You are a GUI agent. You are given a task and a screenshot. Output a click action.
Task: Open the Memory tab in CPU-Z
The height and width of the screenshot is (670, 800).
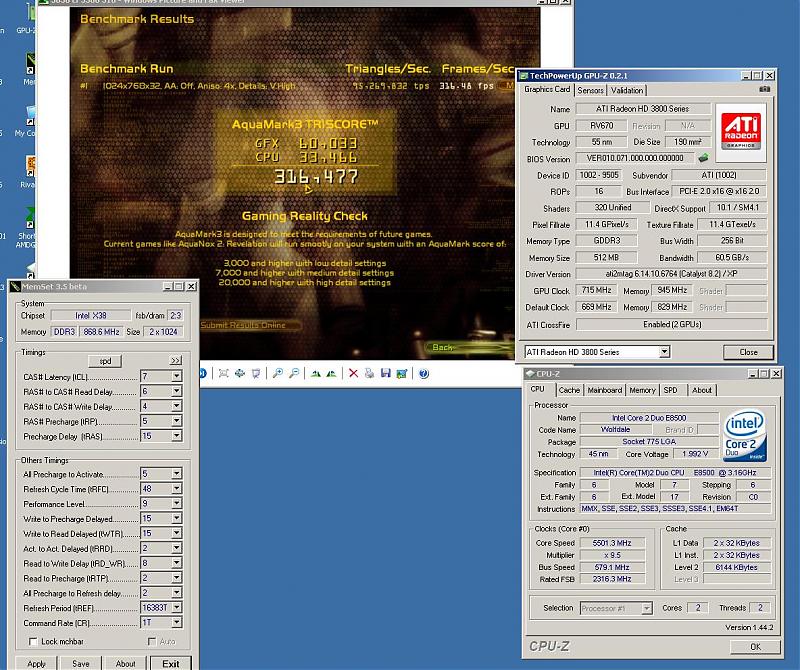click(x=642, y=390)
